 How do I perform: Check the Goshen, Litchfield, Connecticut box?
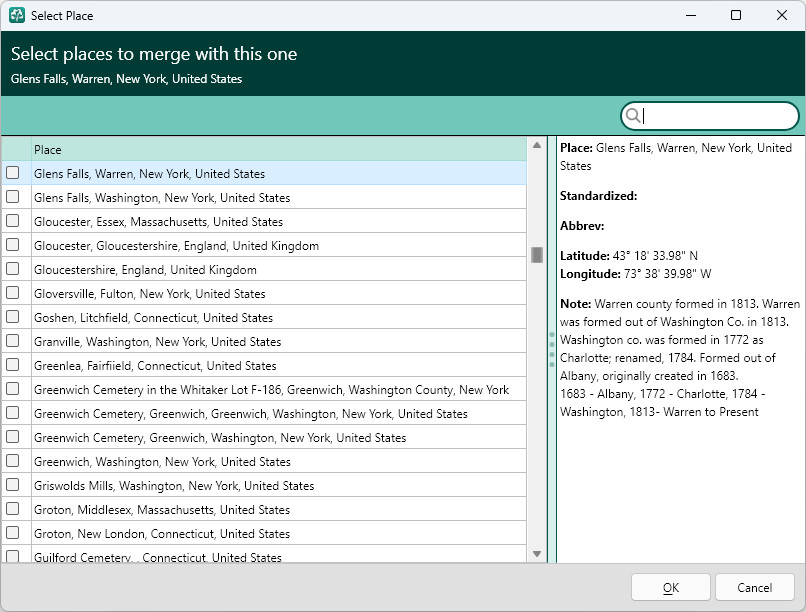[13, 317]
